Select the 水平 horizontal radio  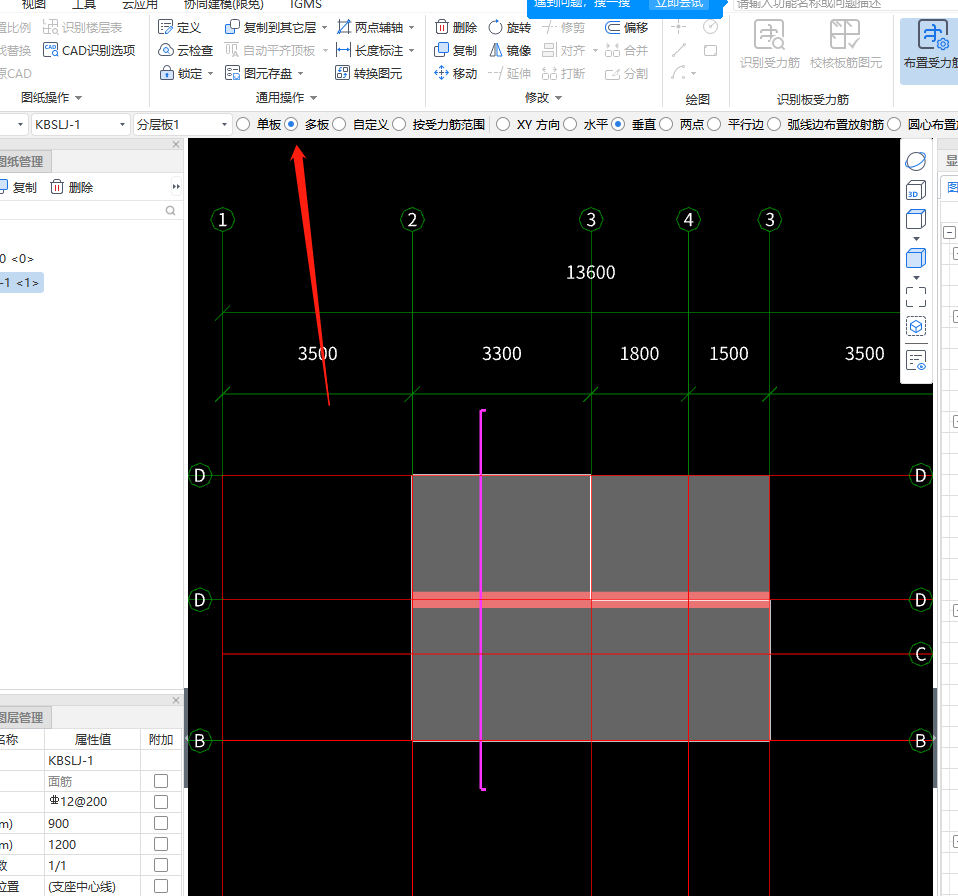570,125
